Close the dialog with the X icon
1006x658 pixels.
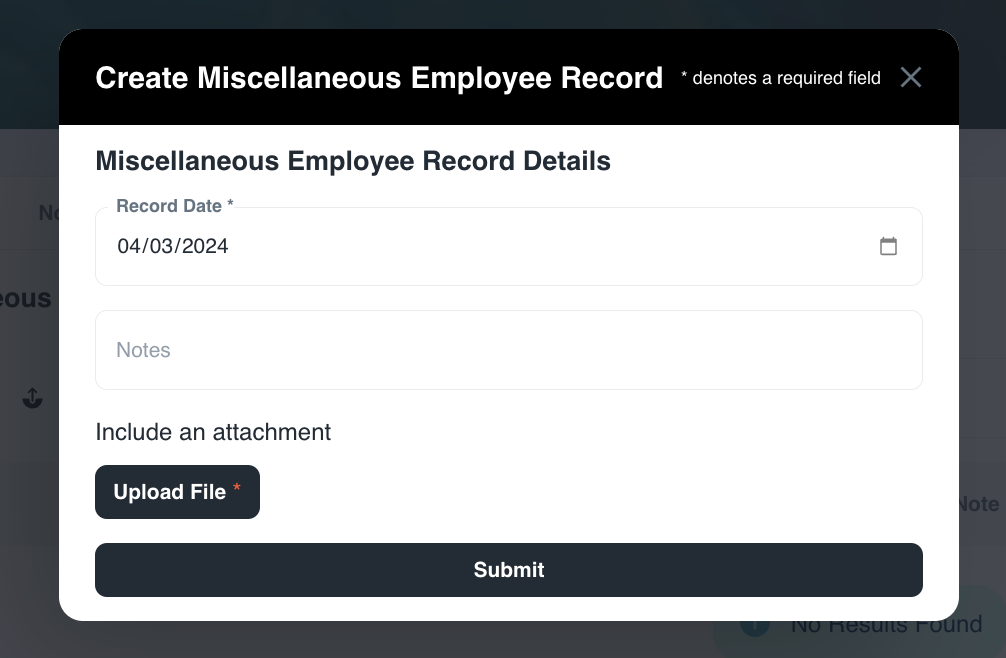(910, 77)
